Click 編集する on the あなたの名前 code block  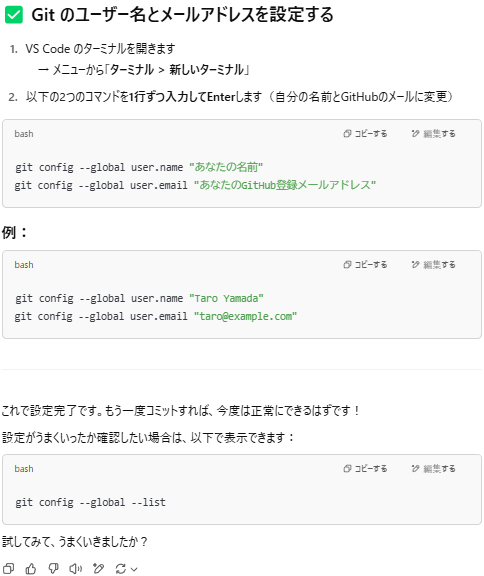coord(433,134)
